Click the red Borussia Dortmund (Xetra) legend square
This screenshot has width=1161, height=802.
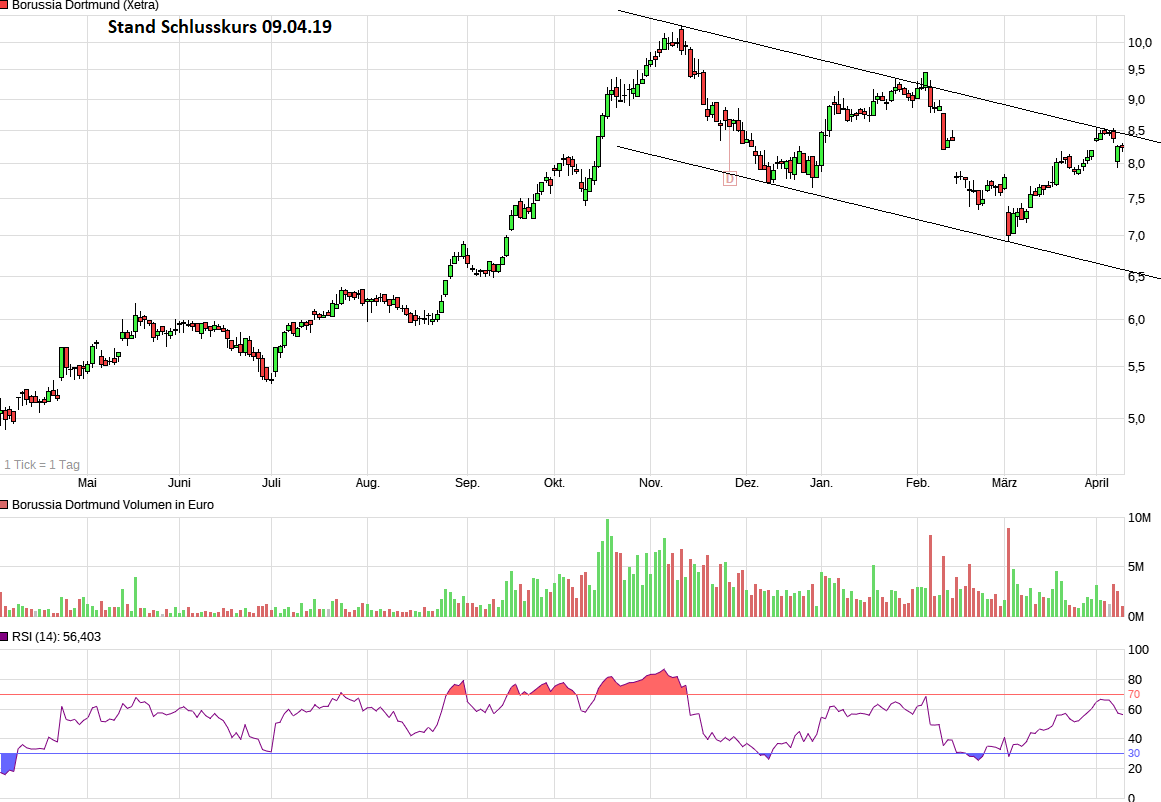[4, 4]
